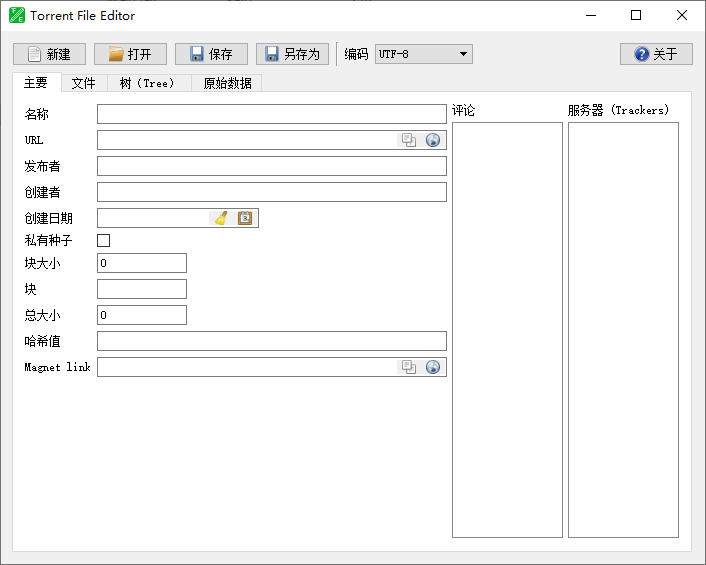706x565 pixels.
Task: Open the 原始数据 tab
Action: [227, 83]
